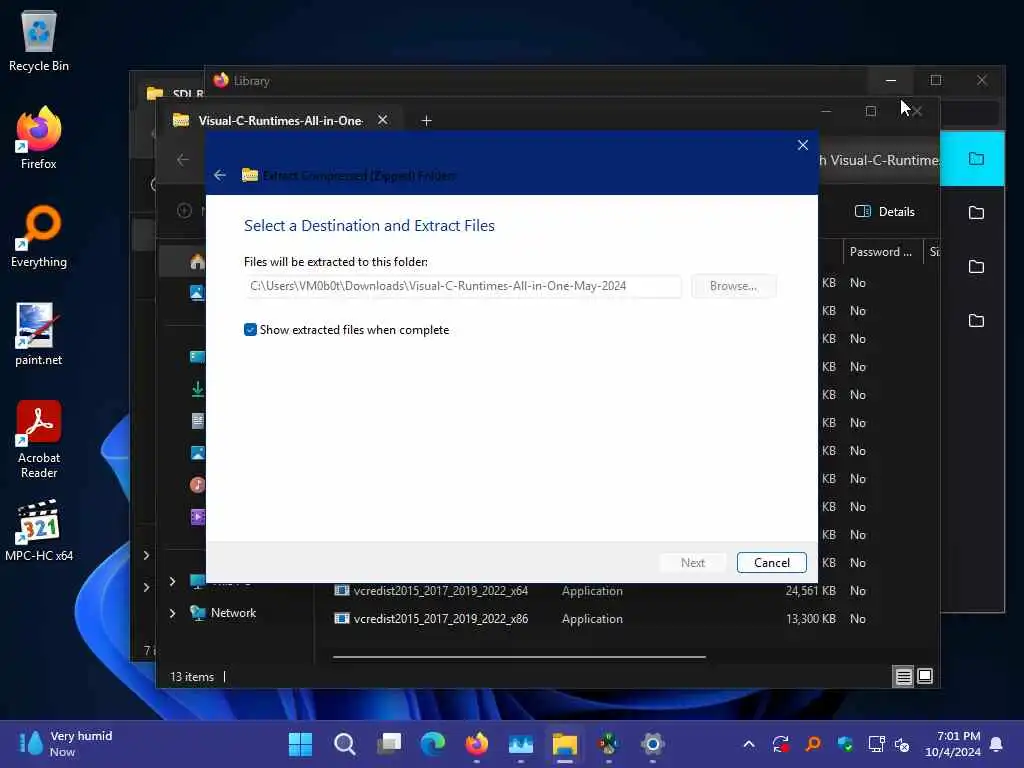Click the Browse... button
1024x768 pixels.
pyautogui.click(x=733, y=286)
